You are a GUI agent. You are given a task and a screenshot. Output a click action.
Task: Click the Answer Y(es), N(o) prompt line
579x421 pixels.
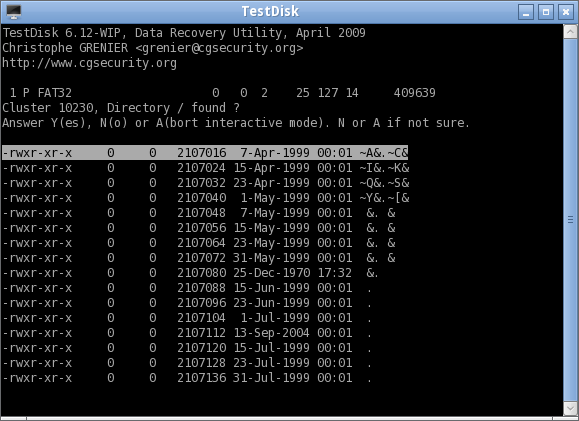(x=236, y=123)
